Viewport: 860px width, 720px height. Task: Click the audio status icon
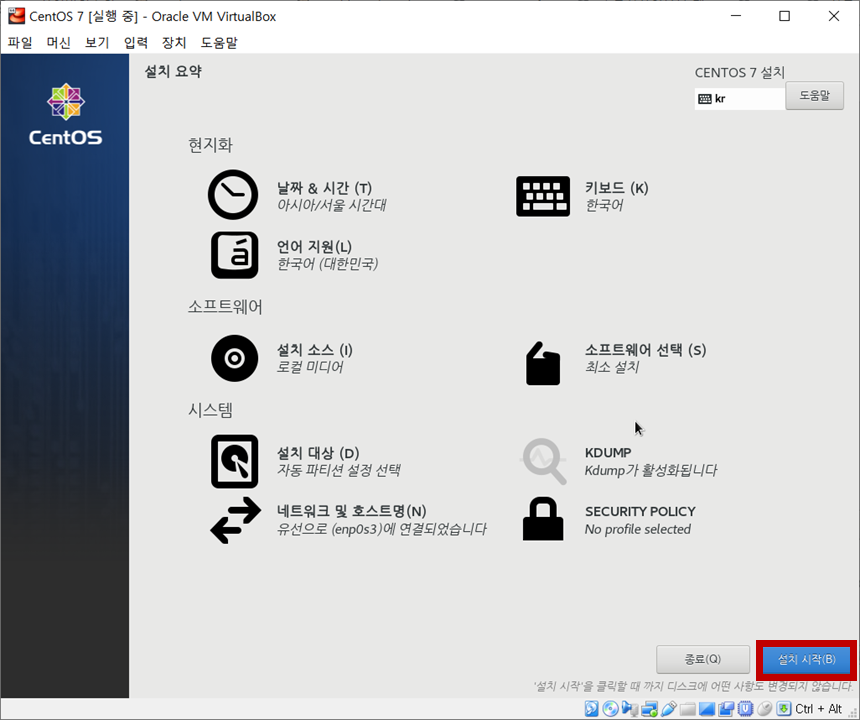point(630,708)
